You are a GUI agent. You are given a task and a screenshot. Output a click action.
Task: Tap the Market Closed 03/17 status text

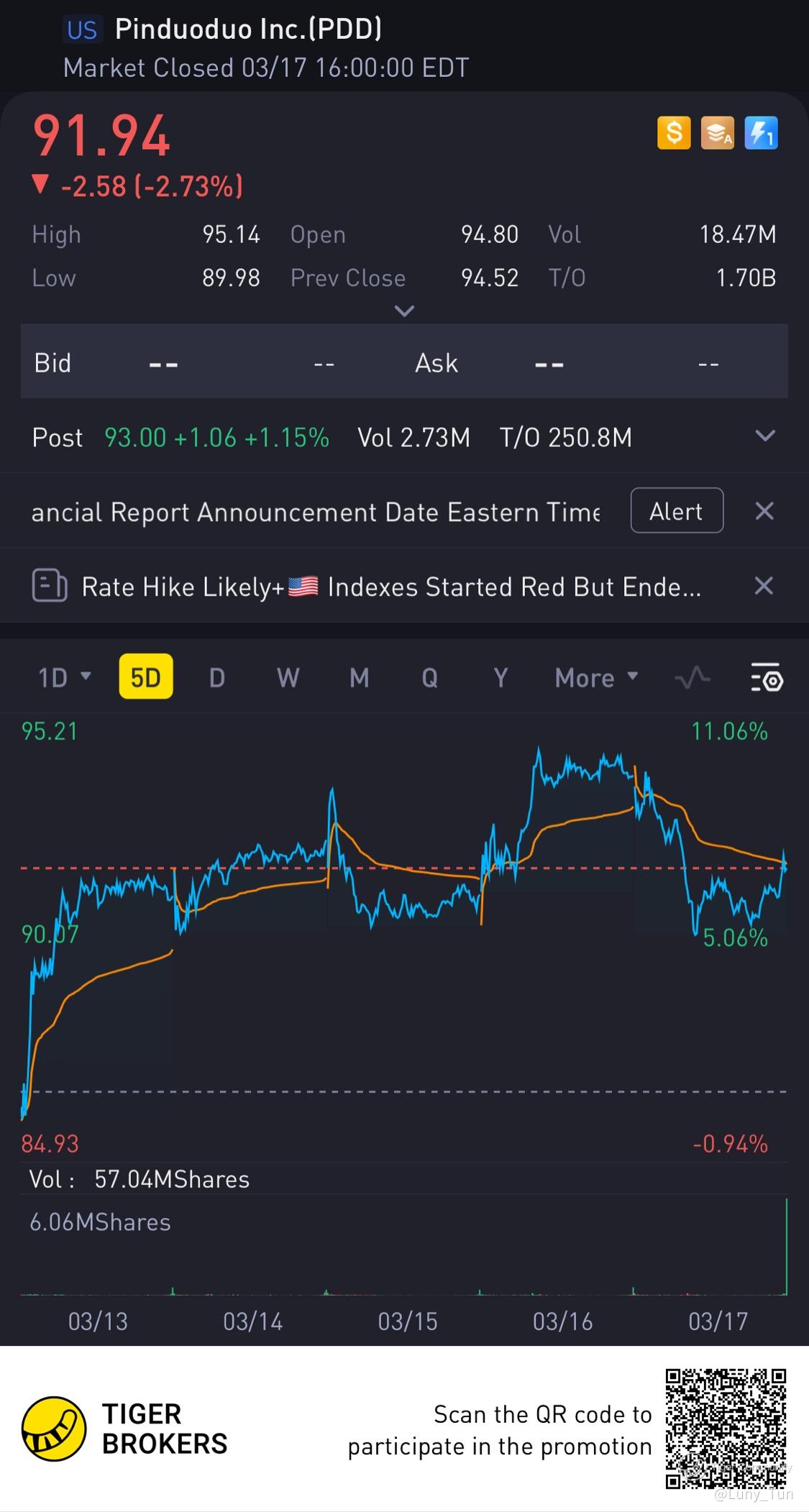click(x=266, y=68)
